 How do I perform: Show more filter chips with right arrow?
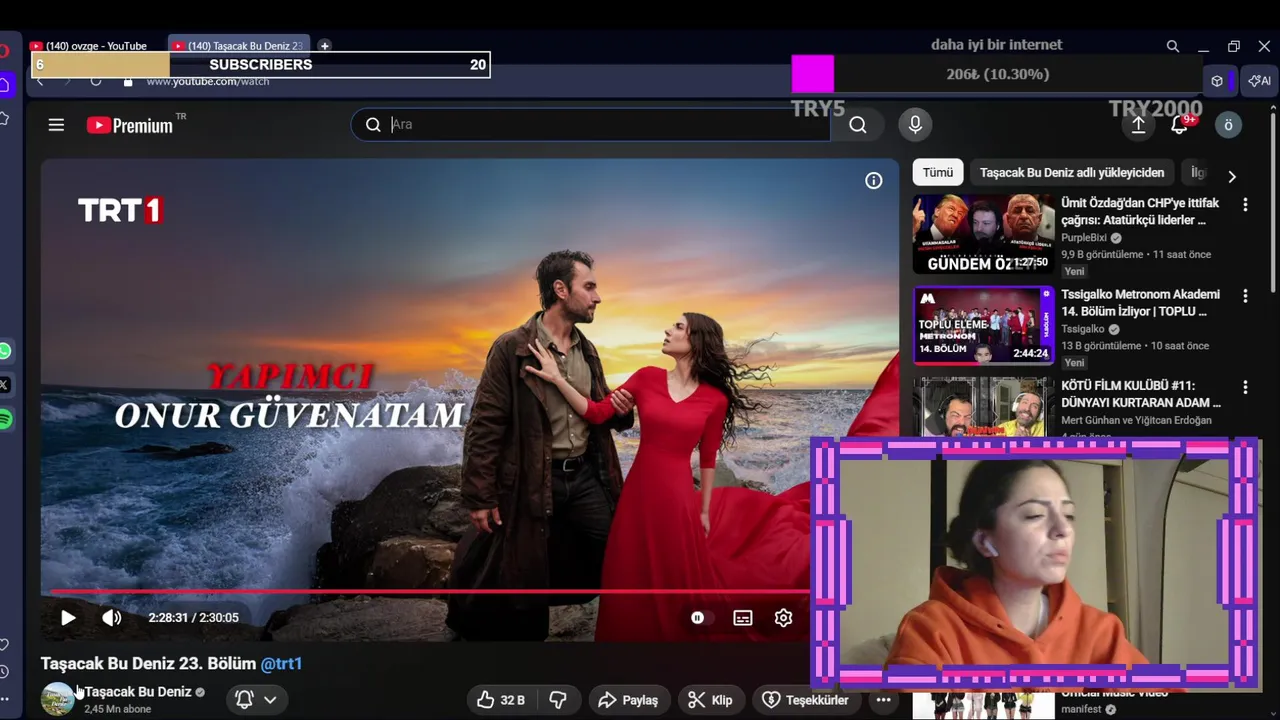(1232, 176)
